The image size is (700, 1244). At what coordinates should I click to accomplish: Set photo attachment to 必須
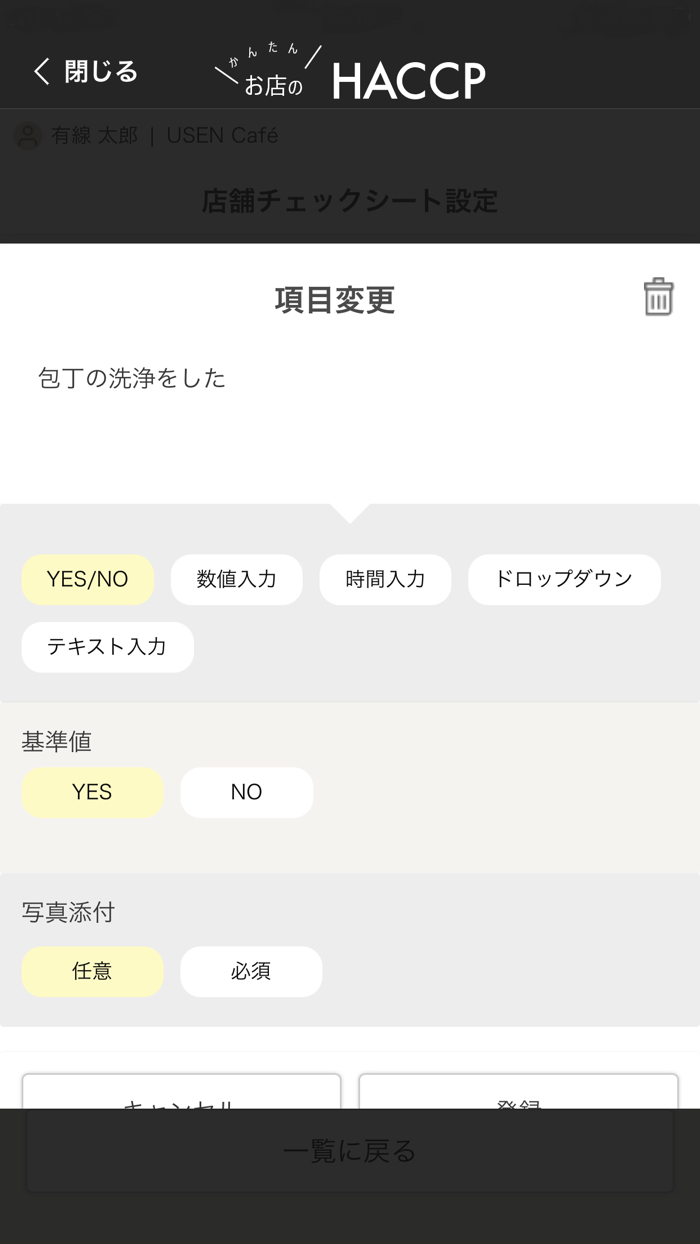coord(251,971)
